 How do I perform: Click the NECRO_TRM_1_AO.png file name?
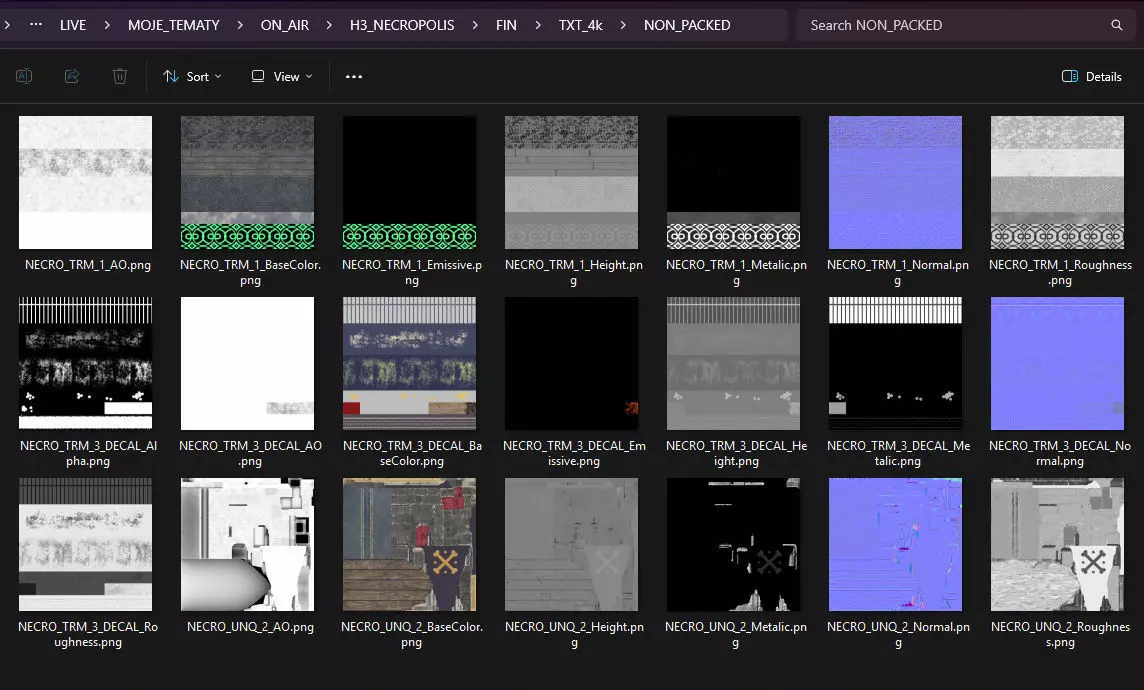point(88,265)
